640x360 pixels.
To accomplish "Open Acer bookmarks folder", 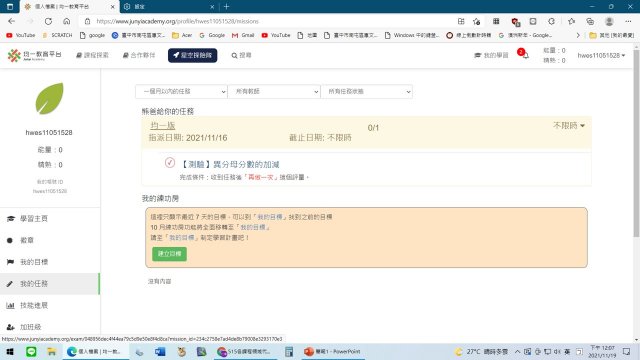I will [182, 36].
